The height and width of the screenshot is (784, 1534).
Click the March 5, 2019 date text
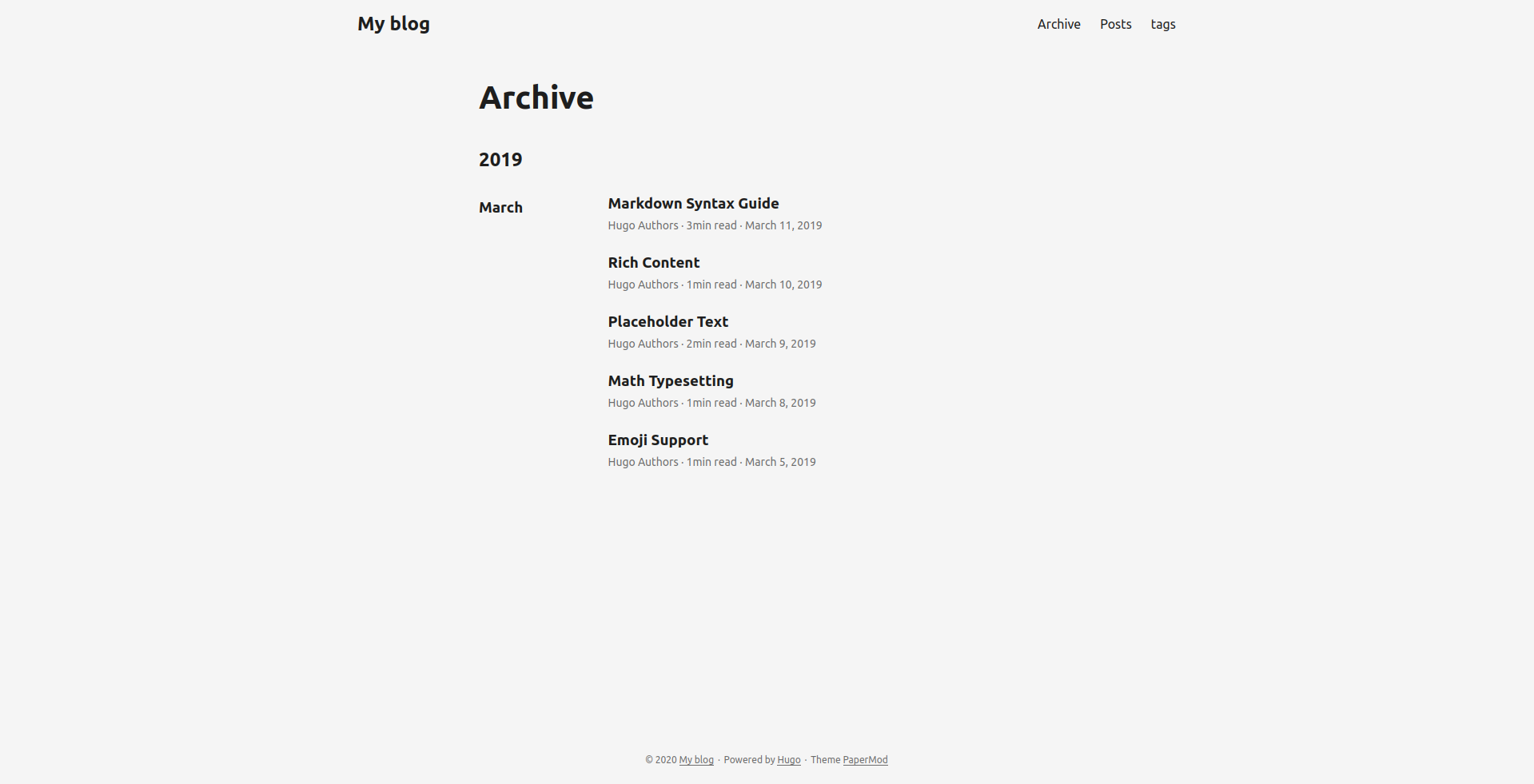point(779,462)
